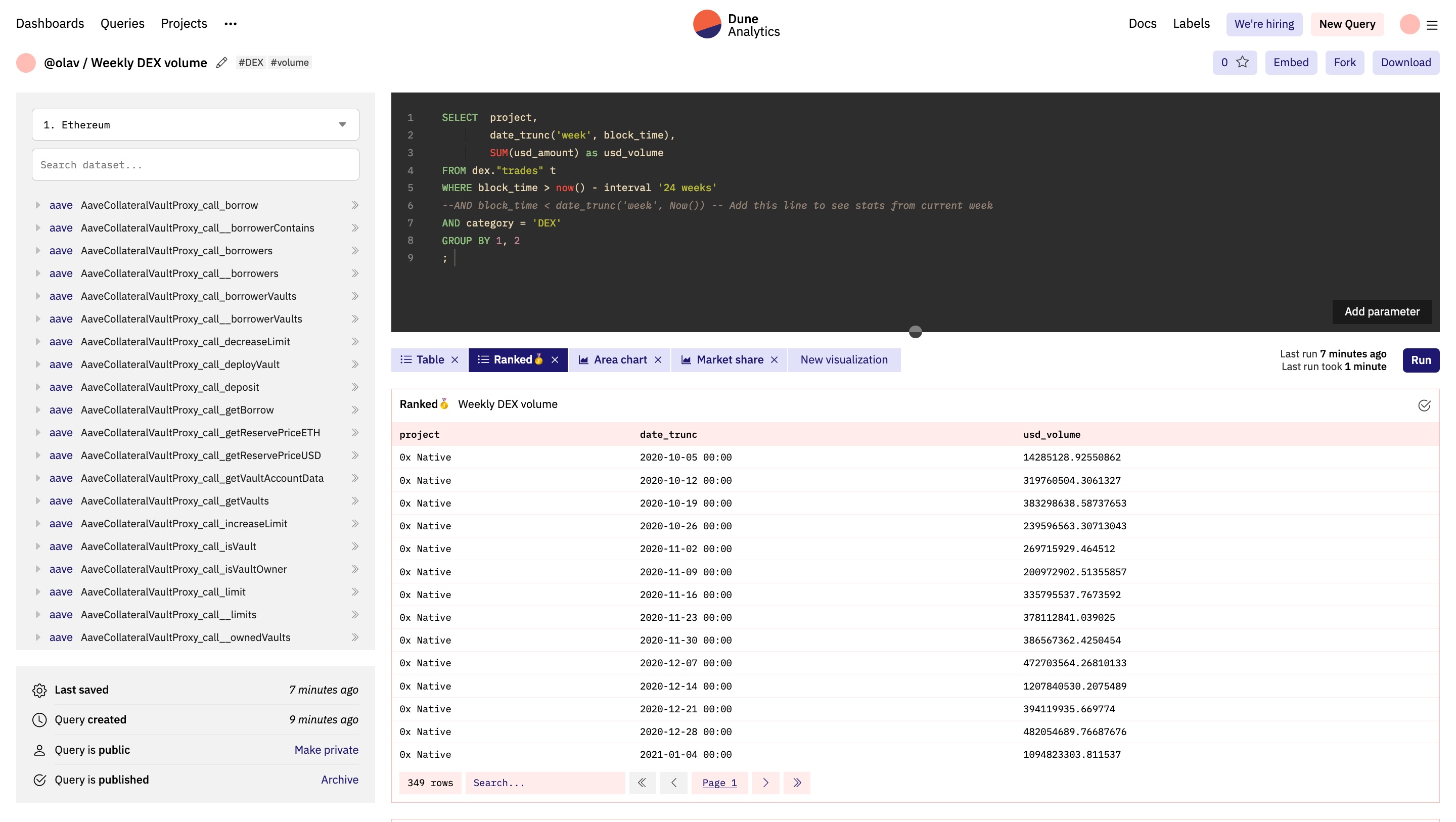
Task: Close the Area chart visualization tab
Action: point(658,360)
